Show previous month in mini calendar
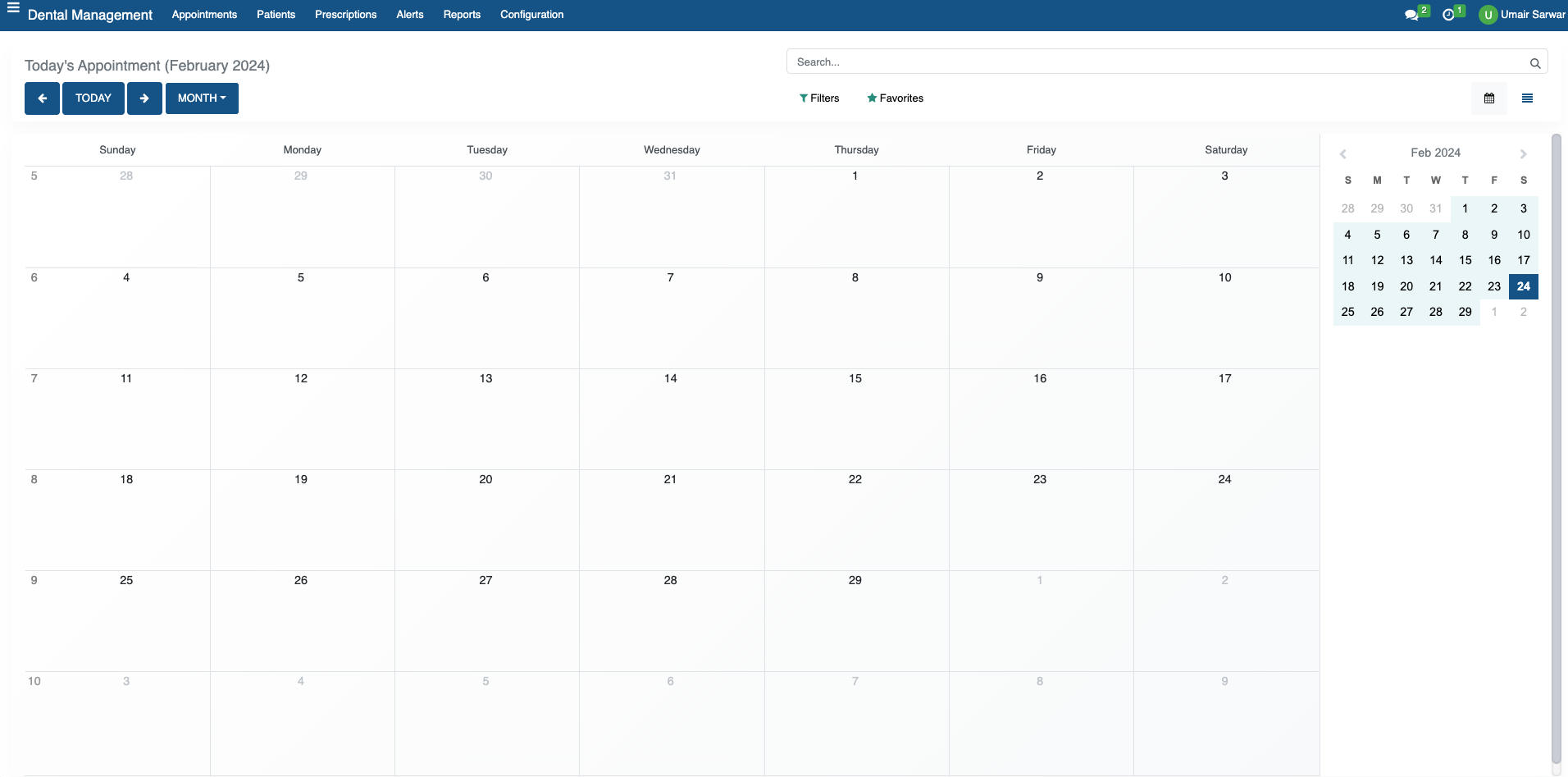This screenshot has width=1568, height=777. [1342, 154]
